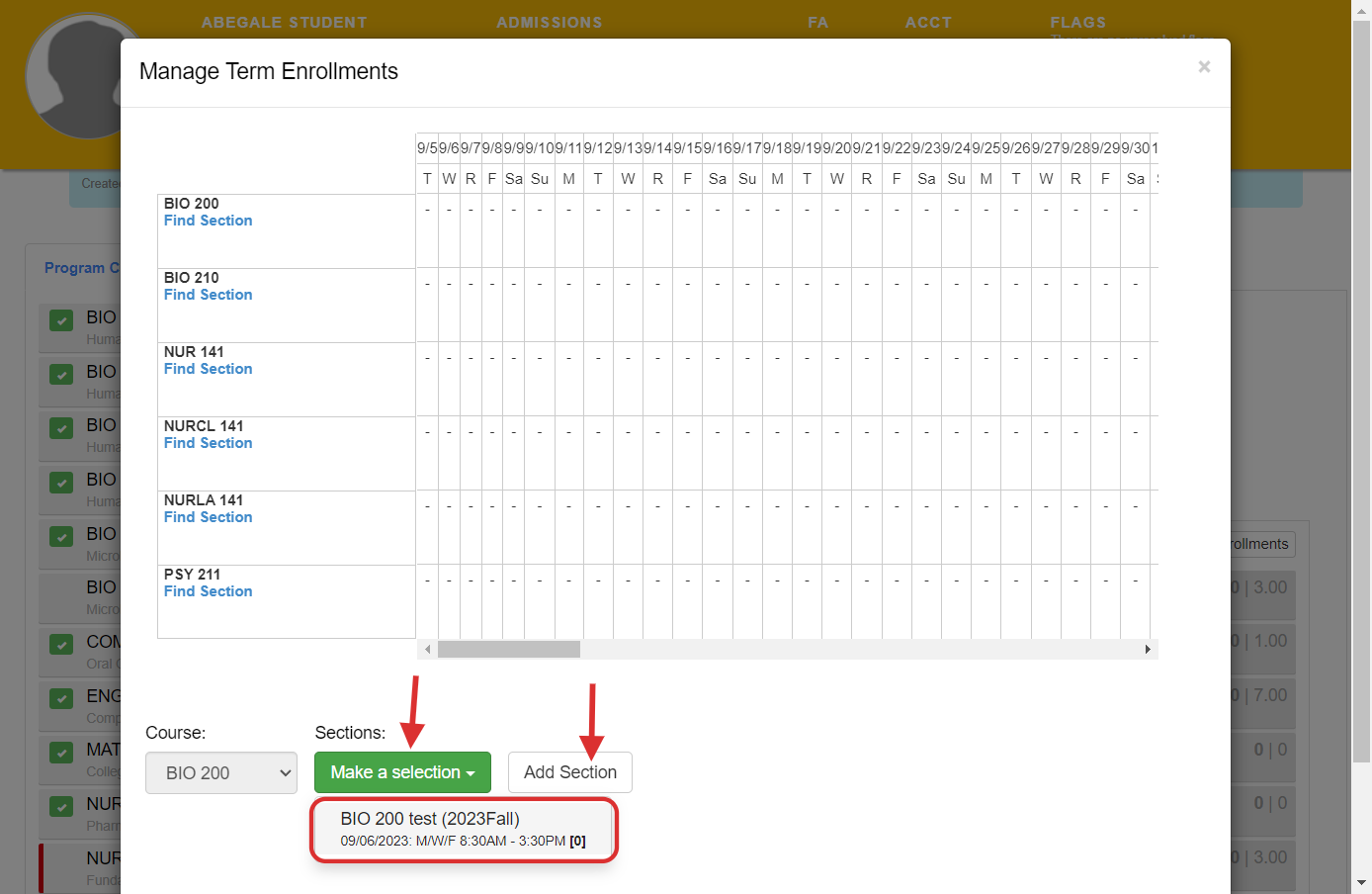Open the FA tab

tap(817, 23)
